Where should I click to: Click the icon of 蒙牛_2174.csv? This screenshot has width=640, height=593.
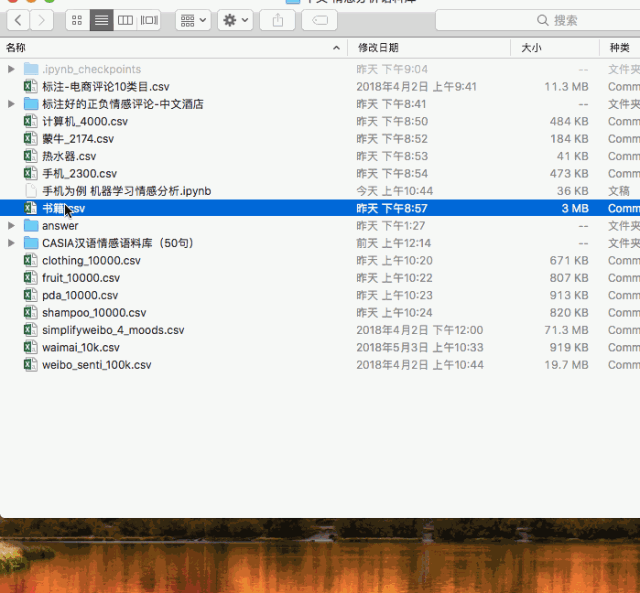tap(31, 138)
